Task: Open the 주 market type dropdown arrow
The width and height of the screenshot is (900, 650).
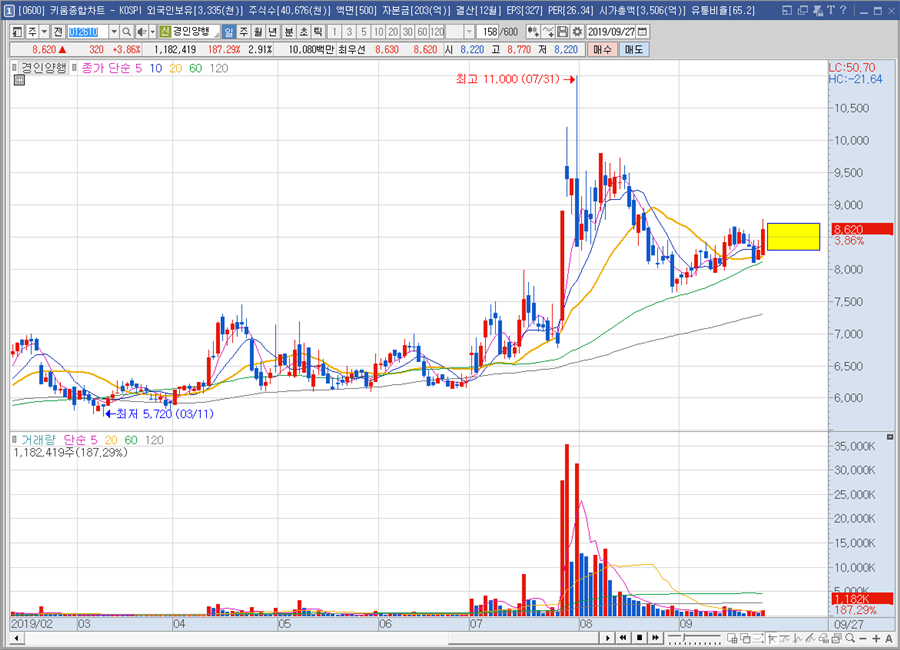Action: pos(44,32)
